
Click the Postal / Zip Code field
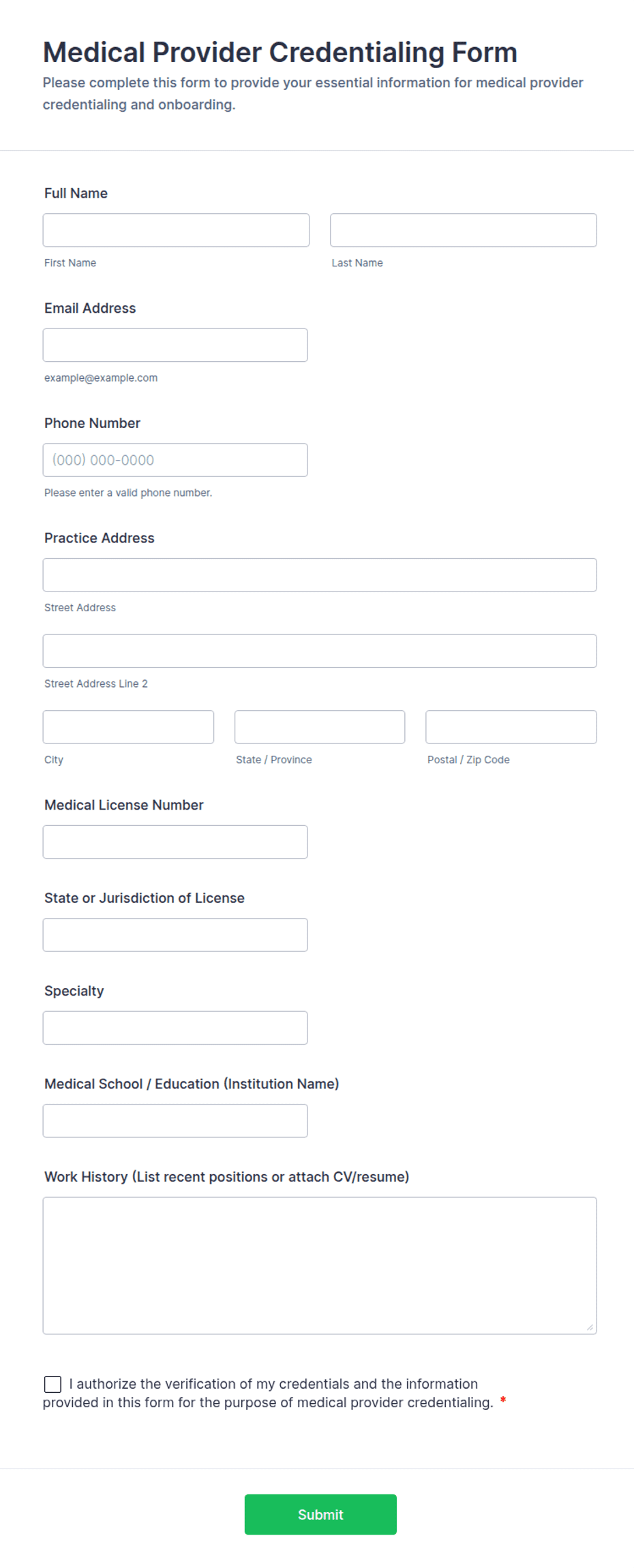[x=511, y=727]
